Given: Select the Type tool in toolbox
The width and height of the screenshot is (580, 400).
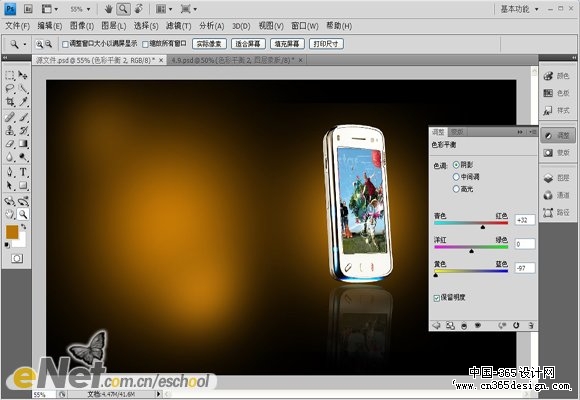Looking at the screenshot, I should (23, 172).
